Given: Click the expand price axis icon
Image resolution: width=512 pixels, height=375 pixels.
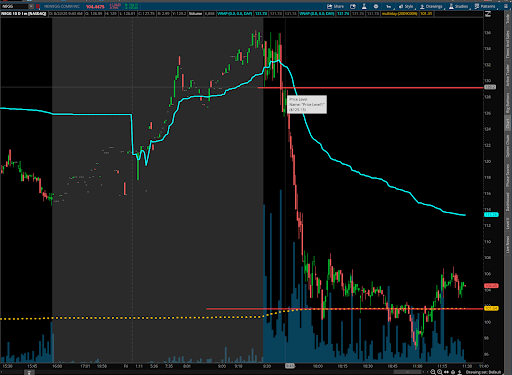Looking at the screenshot, I should tap(488, 14).
